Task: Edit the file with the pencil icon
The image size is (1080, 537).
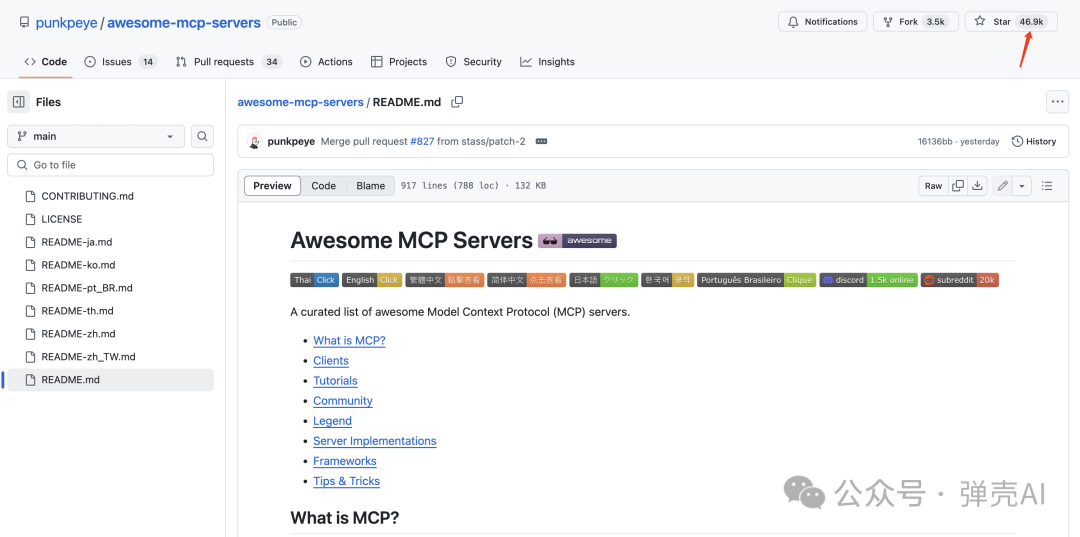Action: coord(1003,186)
